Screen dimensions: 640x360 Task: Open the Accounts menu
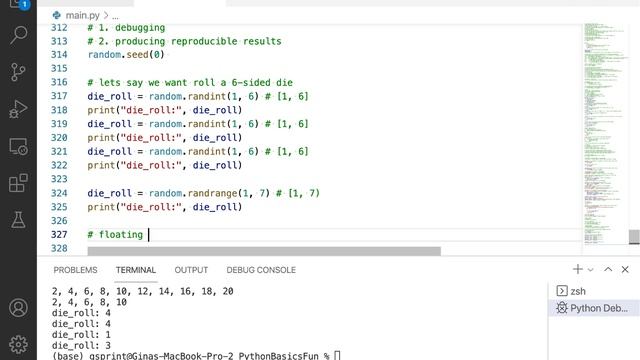(x=18, y=308)
